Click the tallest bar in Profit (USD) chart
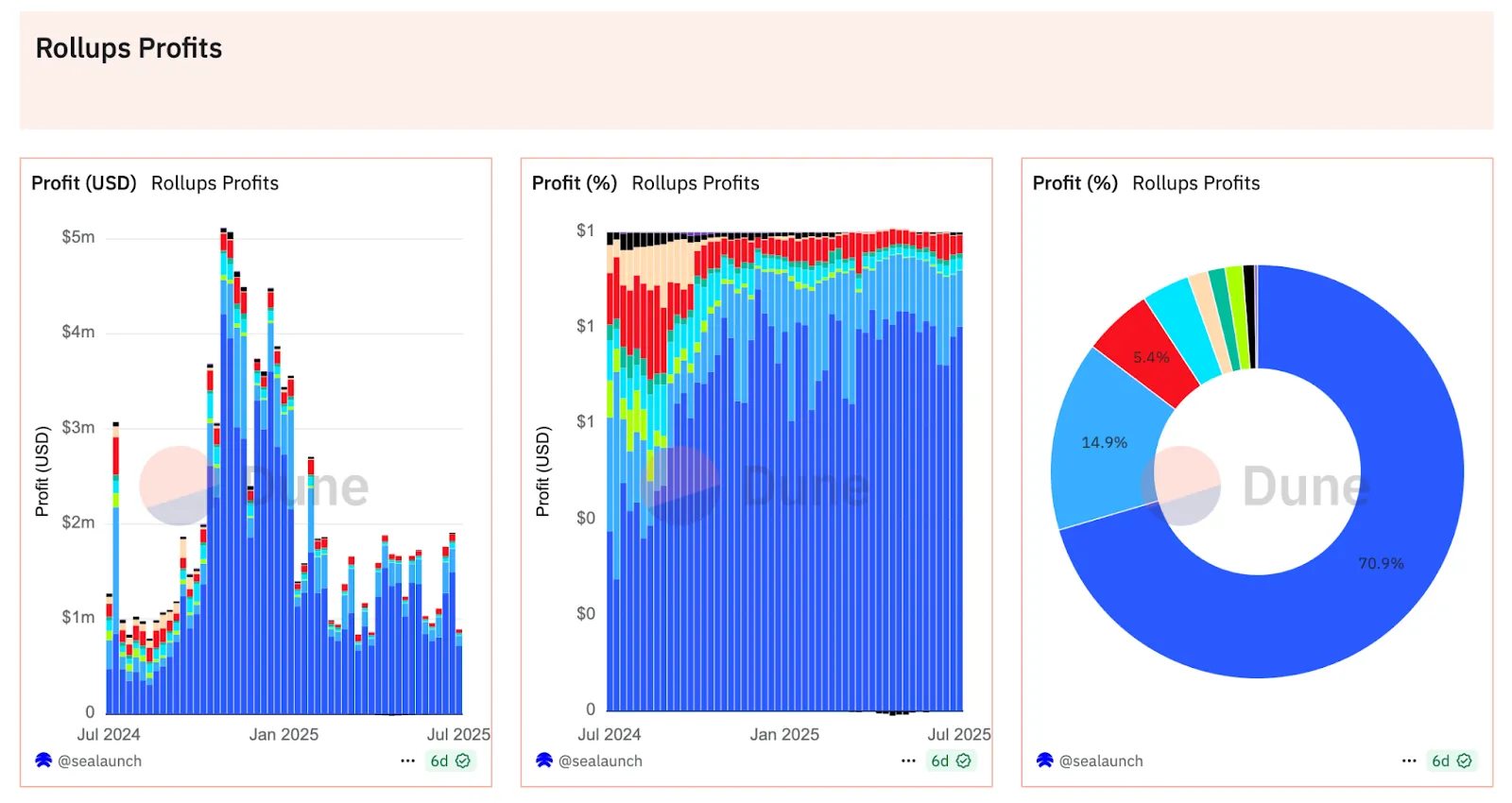 (x=224, y=472)
